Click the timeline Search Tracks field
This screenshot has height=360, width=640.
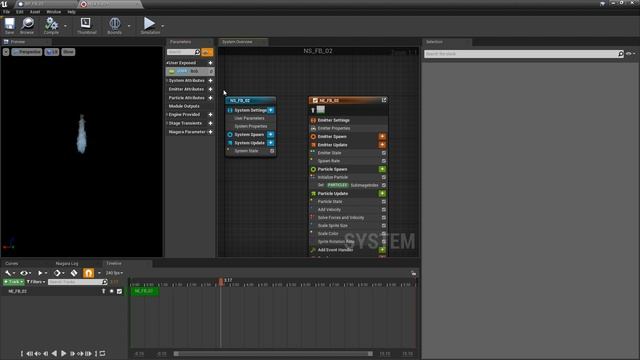coord(78,282)
